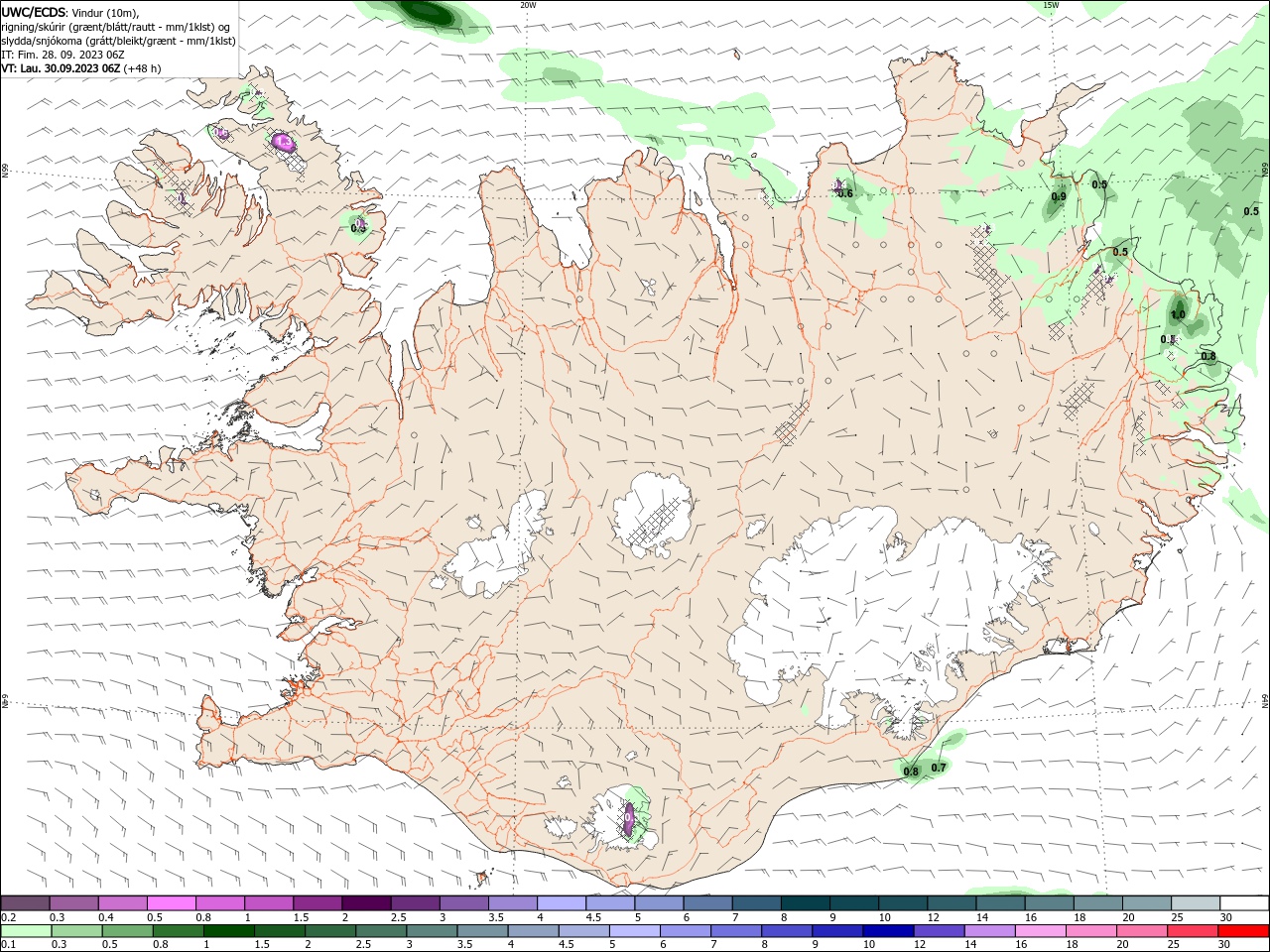Screen dimensions: 1270x952
Task: Select the blue 8 mm rain swatch in bottom row
Action: click(787, 931)
